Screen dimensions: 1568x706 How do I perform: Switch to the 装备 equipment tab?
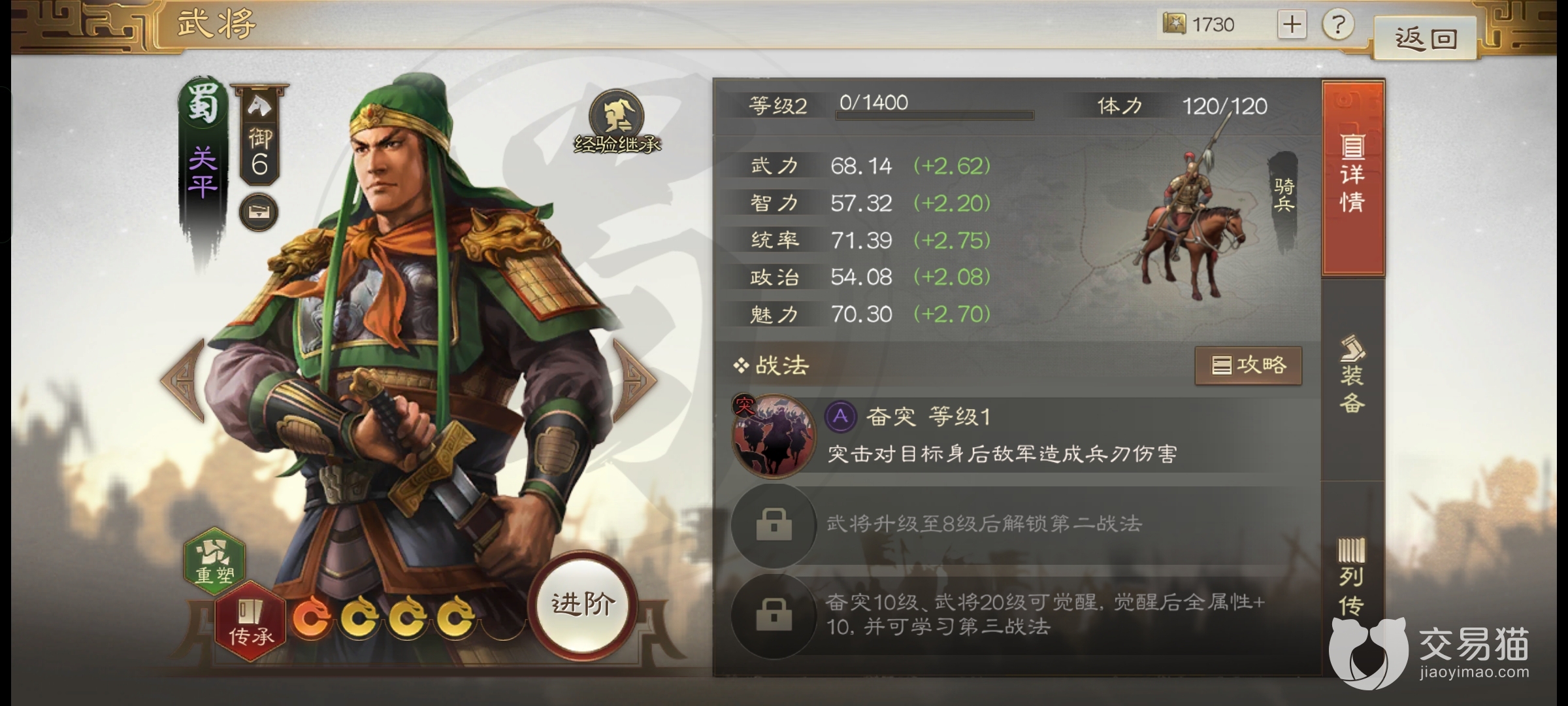[1352, 376]
